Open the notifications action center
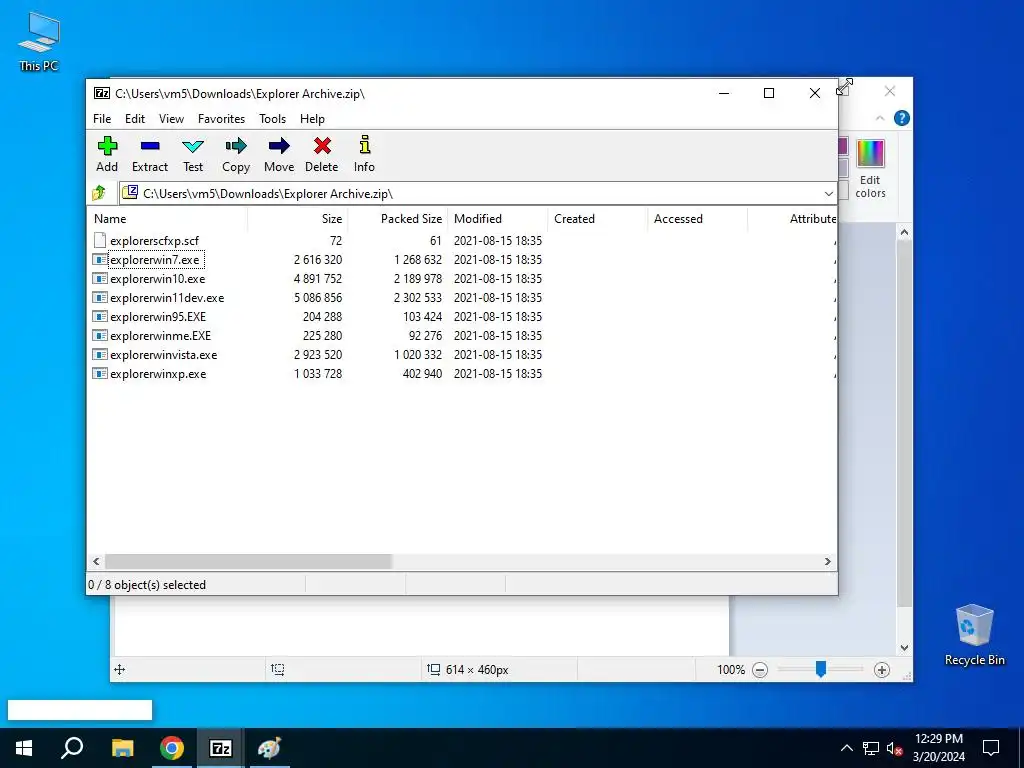 (x=991, y=748)
